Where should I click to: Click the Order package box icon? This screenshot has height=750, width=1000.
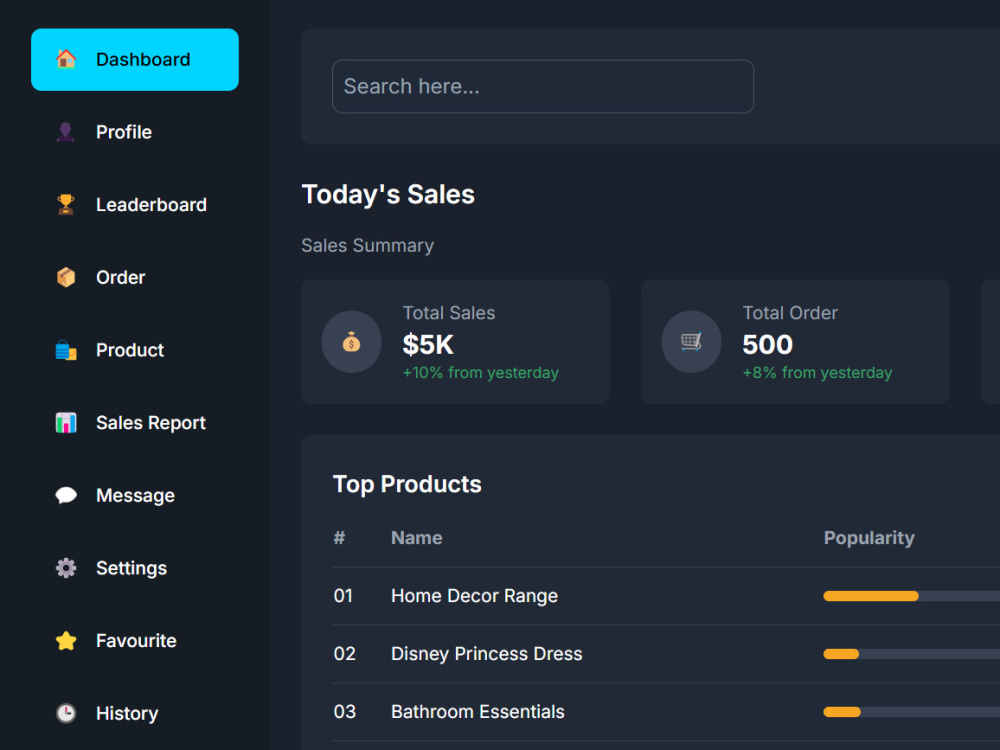click(66, 278)
